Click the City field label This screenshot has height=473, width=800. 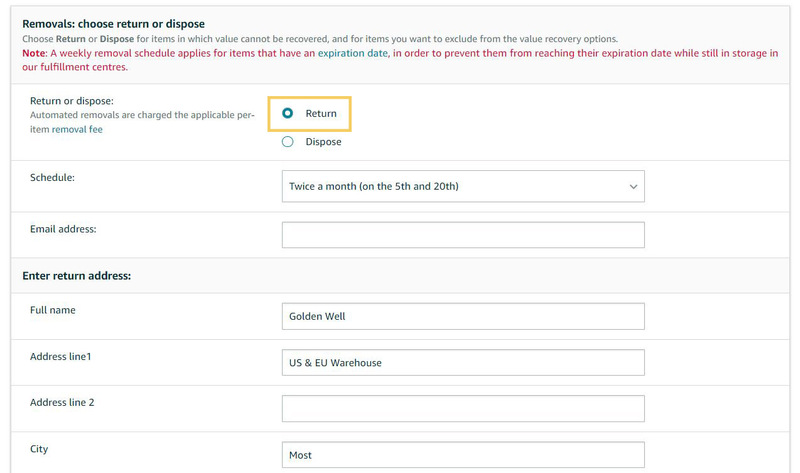pyautogui.click(x=39, y=449)
